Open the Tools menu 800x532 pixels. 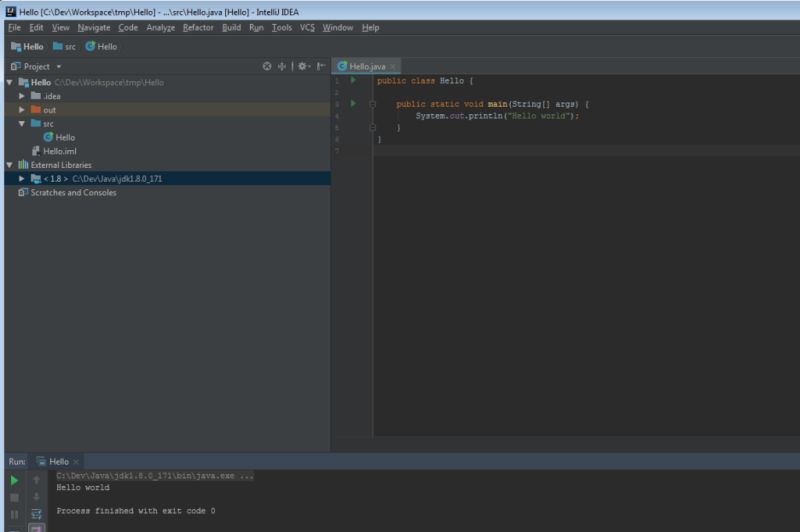tap(282, 28)
